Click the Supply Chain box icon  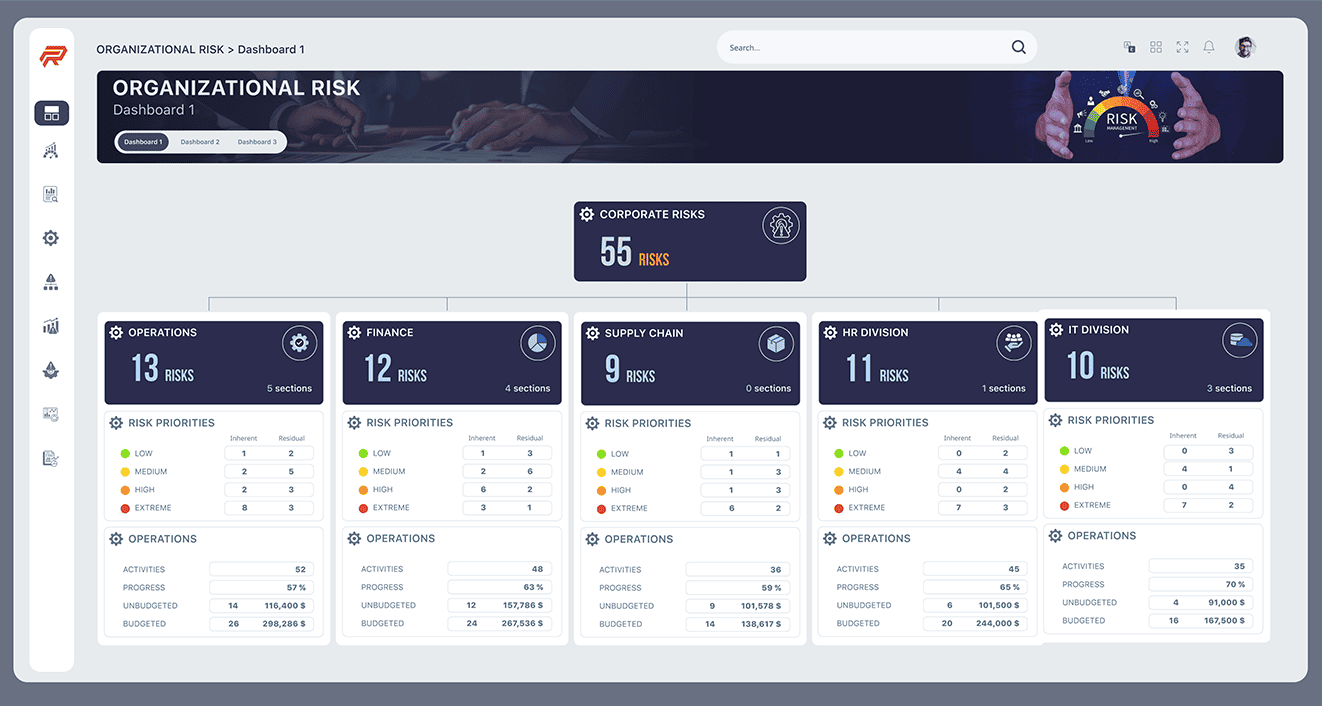776,344
